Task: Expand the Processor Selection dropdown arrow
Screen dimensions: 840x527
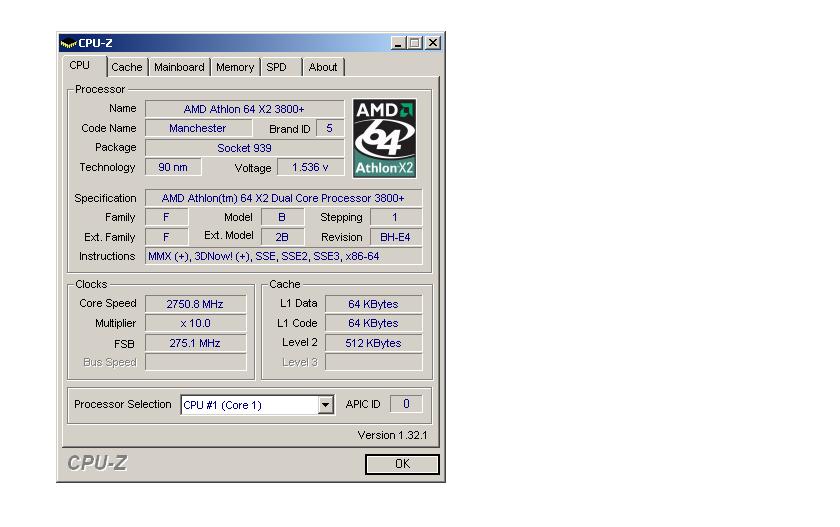Action: [x=325, y=405]
